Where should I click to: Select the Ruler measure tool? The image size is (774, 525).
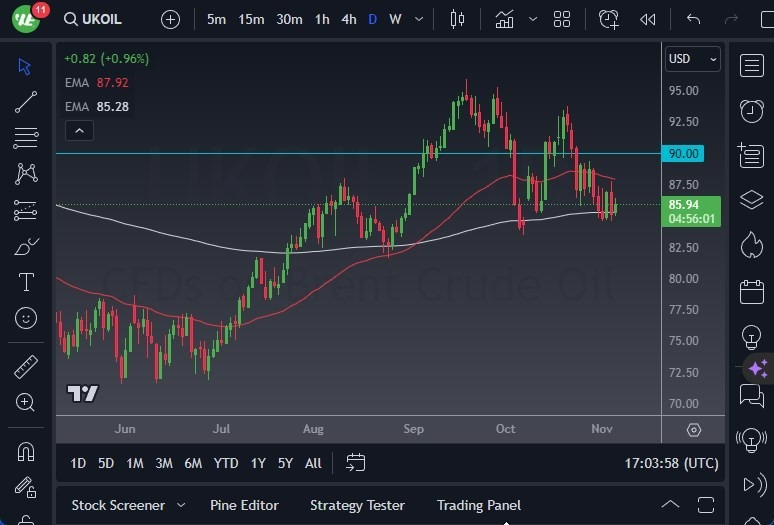tap(26, 367)
